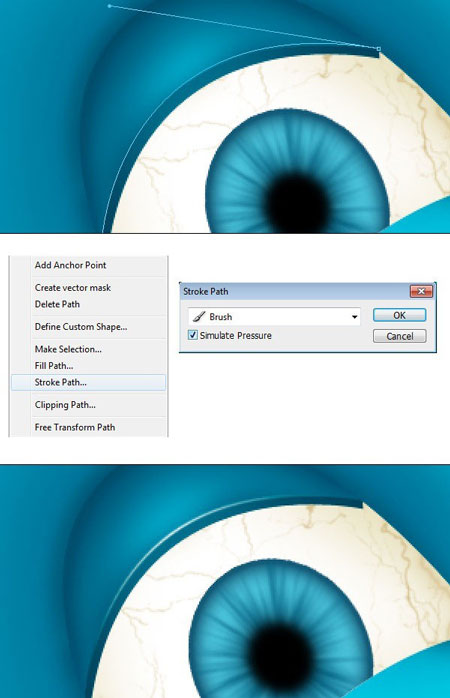The width and height of the screenshot is (450, 698).
Task: Click the highlighted Stroke Path... entry
Action: (88, 382)
